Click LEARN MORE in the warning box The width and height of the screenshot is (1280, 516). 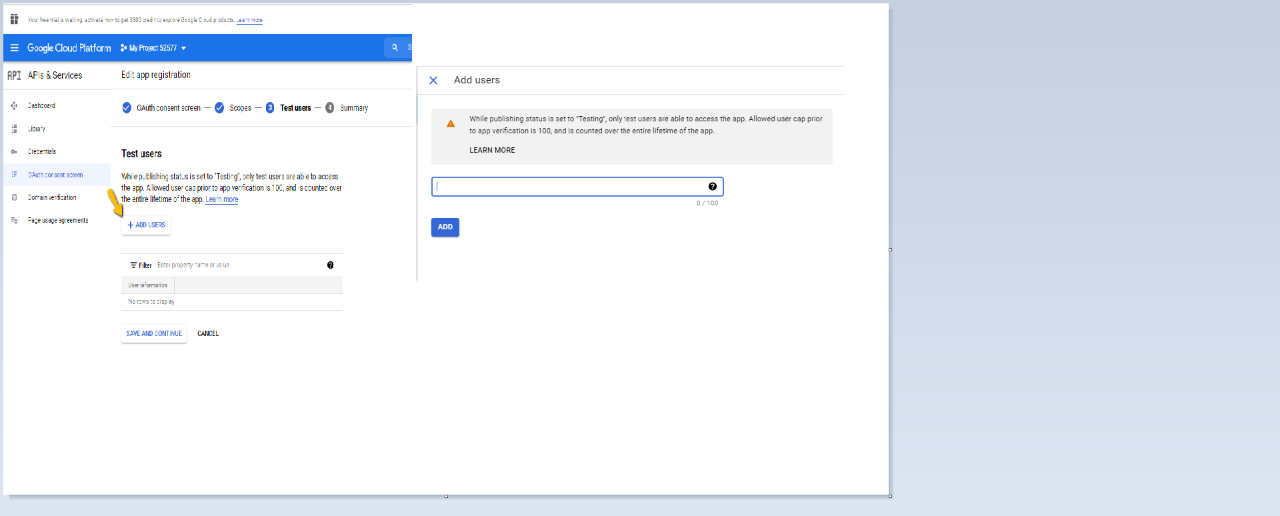click(492, 150)
